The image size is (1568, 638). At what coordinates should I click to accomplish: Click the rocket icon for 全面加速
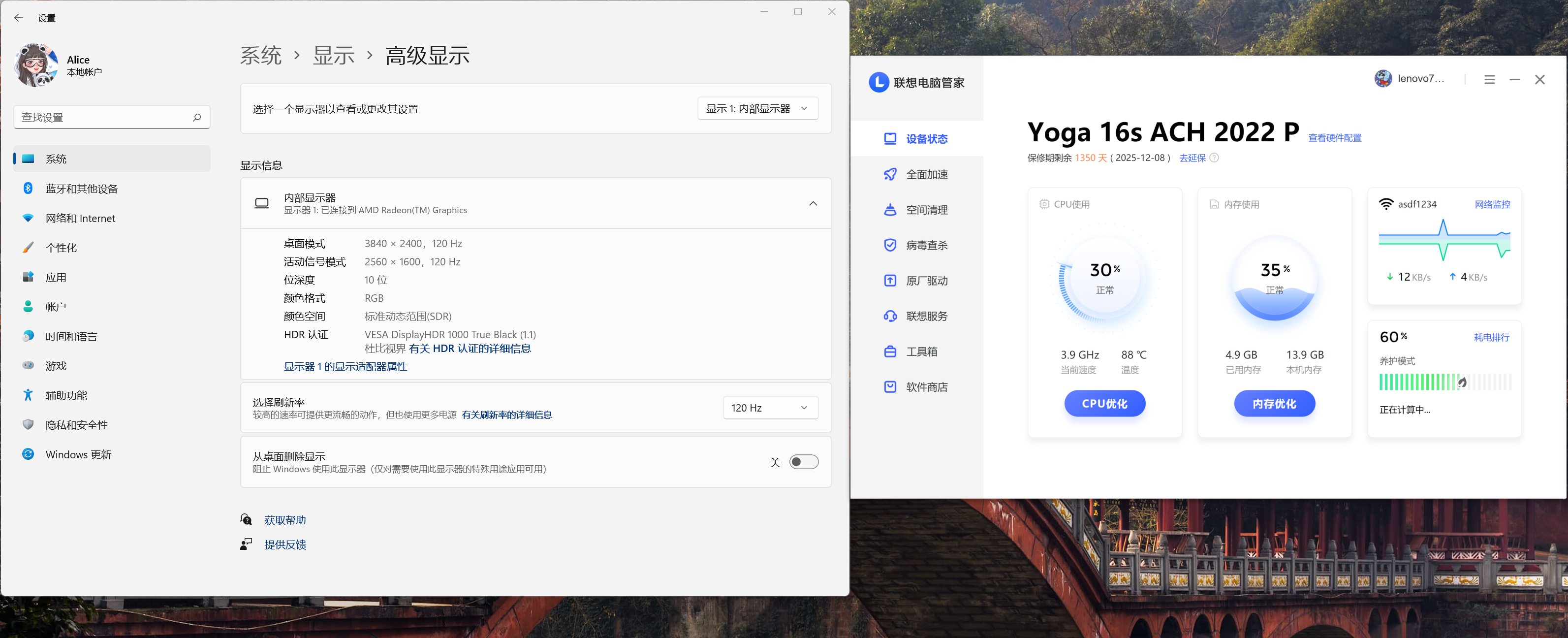tap(890, 174)
